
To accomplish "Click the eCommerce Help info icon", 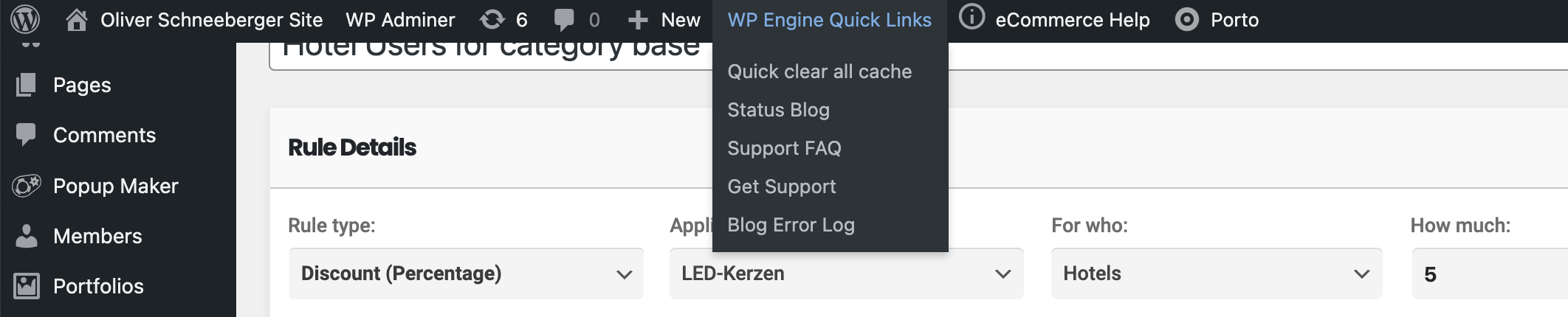I will point(972,18).
